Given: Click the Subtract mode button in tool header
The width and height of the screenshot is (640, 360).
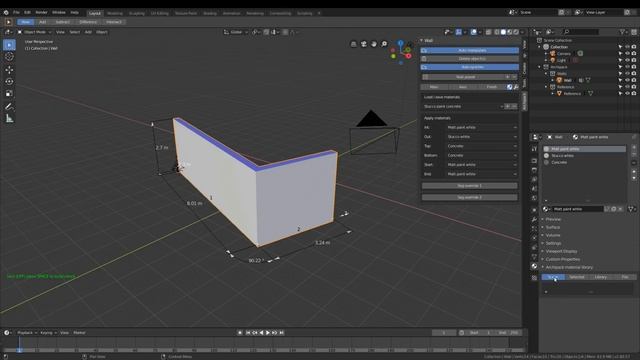Looking at the screenshot, I should [62, 22].
